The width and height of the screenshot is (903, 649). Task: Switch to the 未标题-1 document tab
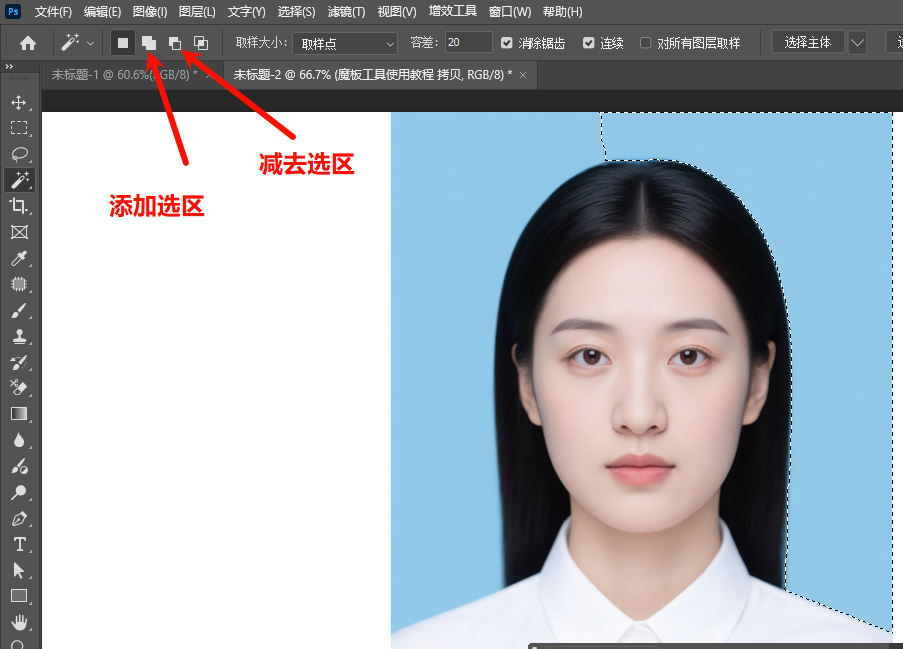click(124, 75)
